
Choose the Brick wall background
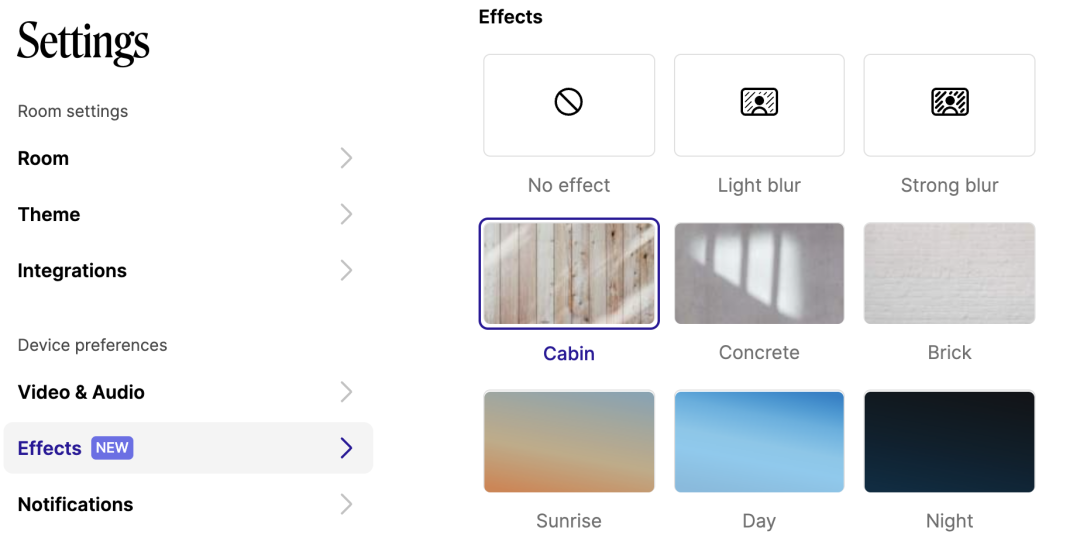[949, 274]
